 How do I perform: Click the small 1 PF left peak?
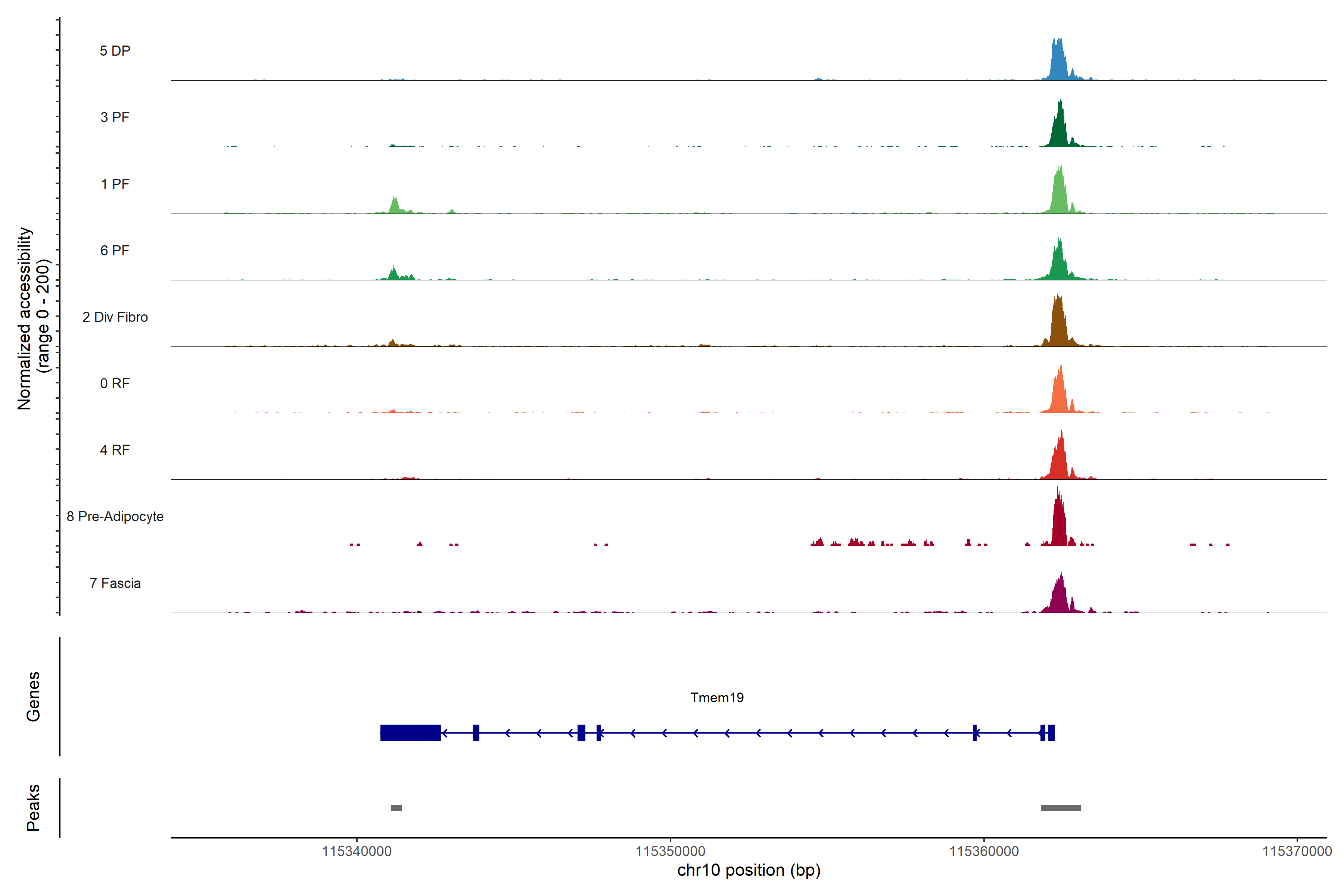pos(394,207)
